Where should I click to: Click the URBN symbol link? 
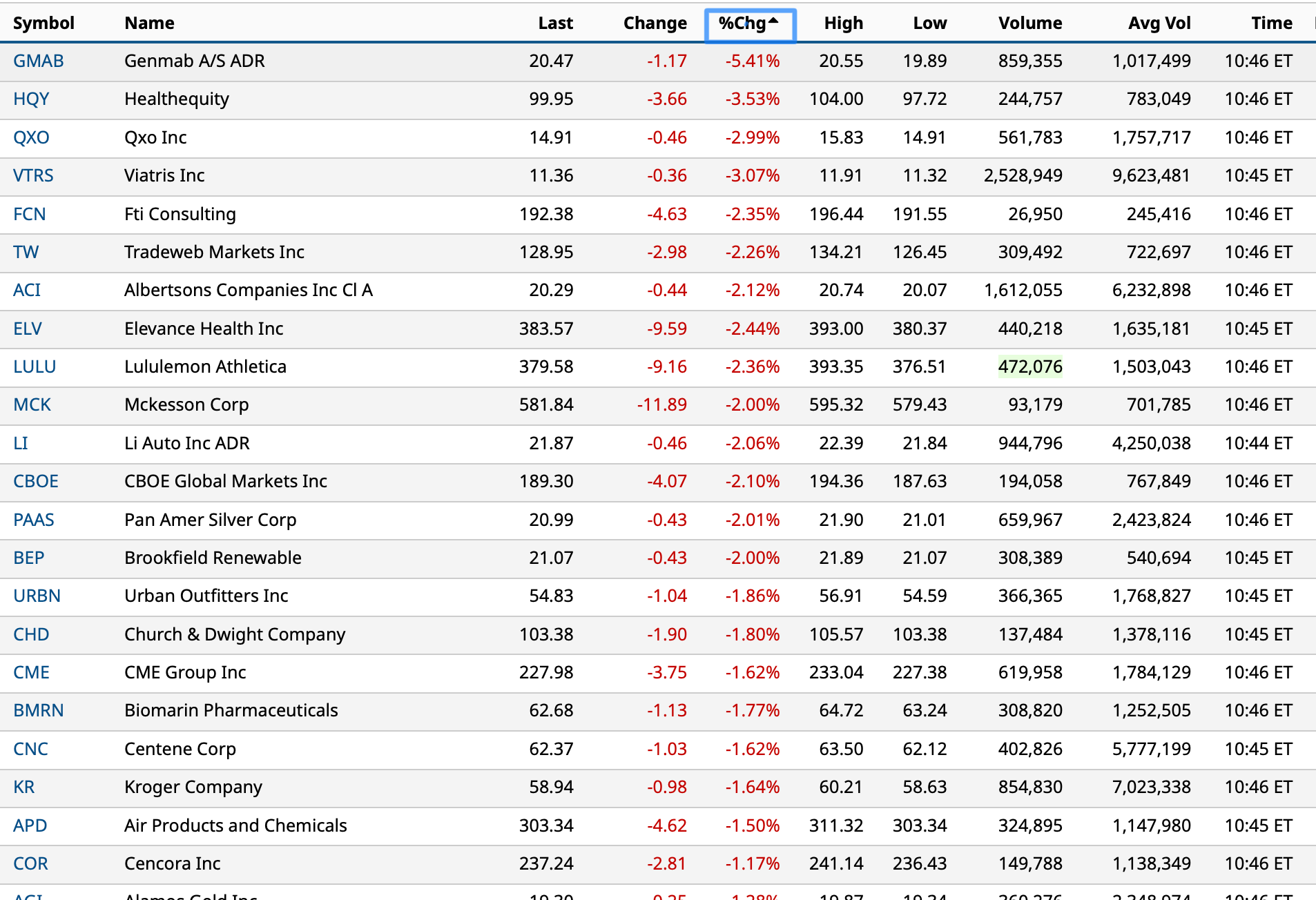tap(37, 596)
